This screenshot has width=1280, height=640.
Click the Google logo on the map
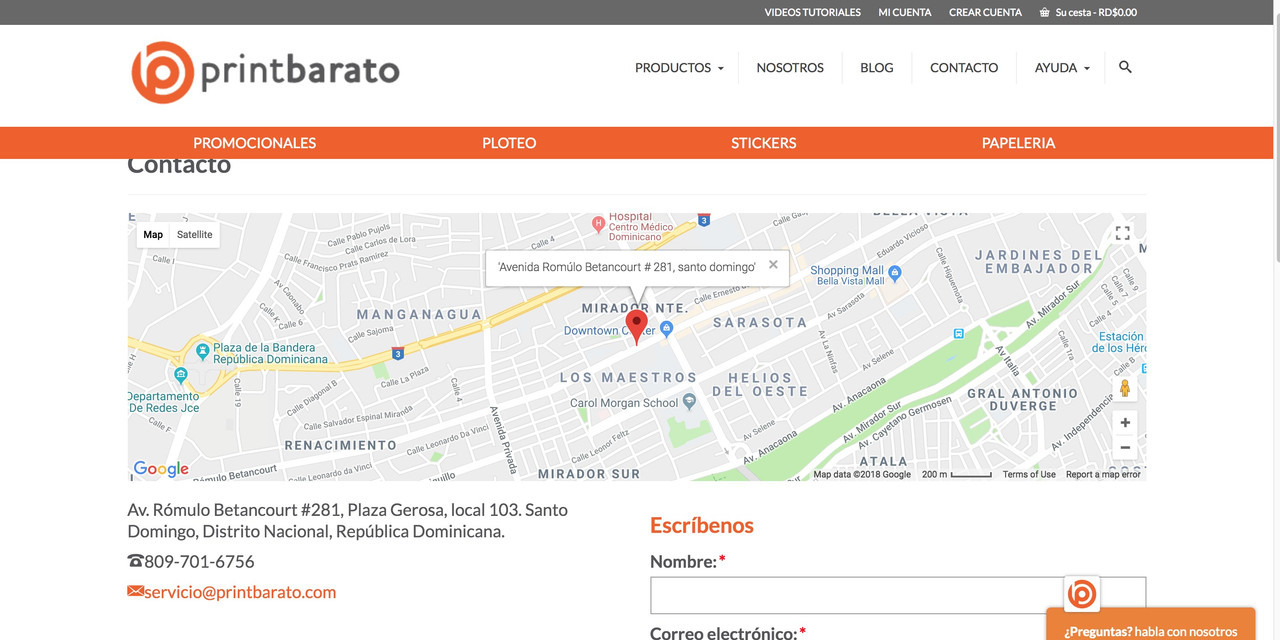pos(161,469)
